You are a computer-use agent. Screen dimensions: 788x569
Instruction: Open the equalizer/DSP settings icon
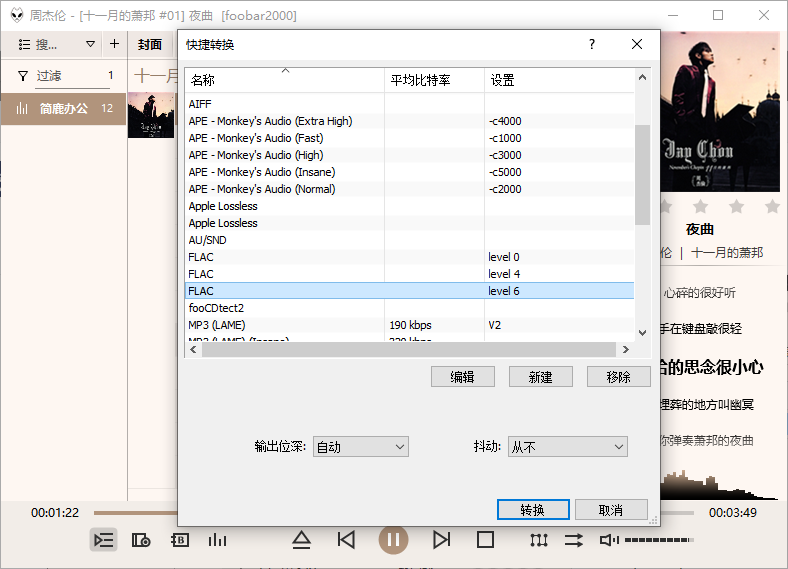[x=539, y=540]
